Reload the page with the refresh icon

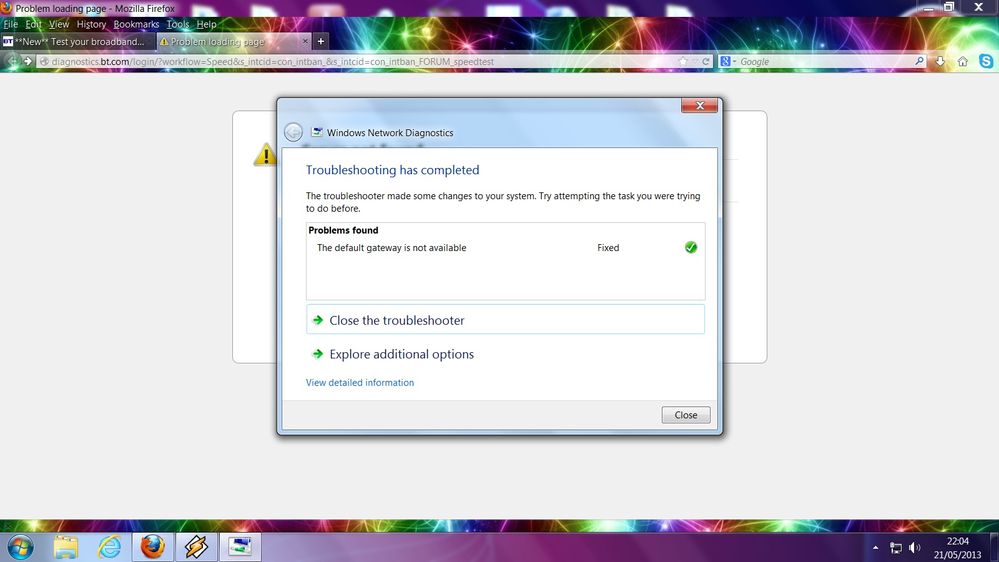705,61
